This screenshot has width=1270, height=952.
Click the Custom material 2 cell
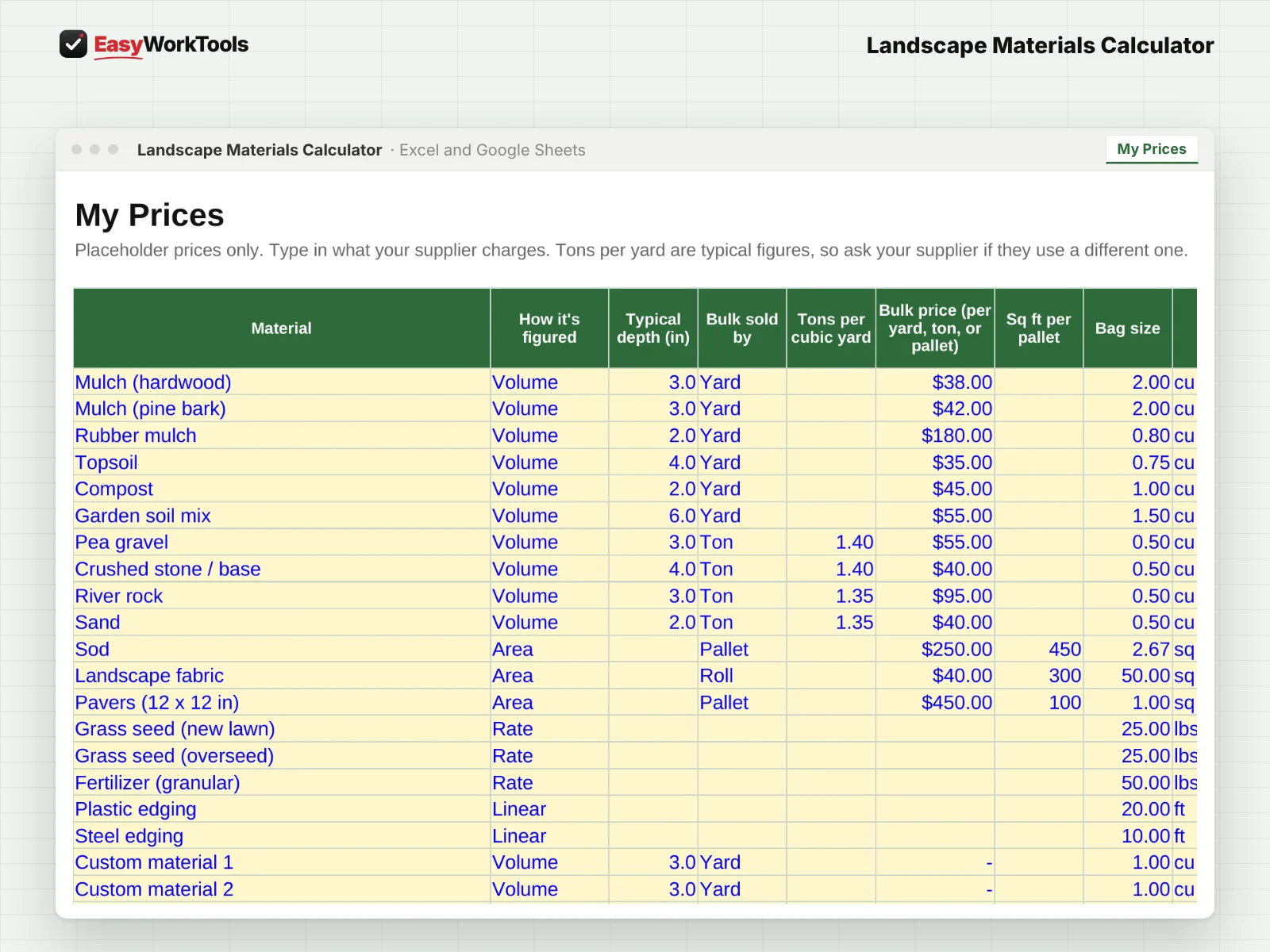tap(282, 889)
